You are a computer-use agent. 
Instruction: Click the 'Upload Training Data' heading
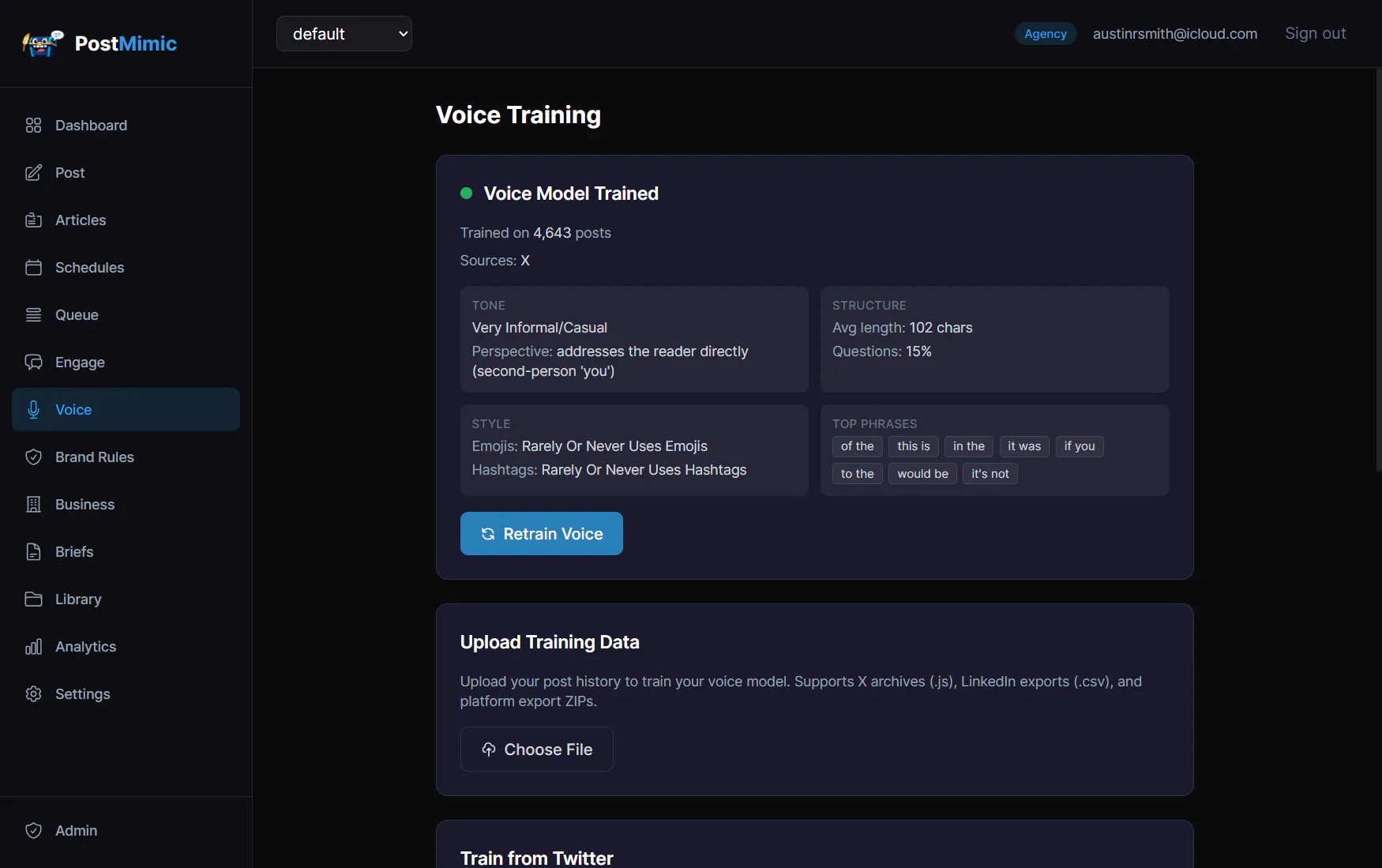point(550,642)
